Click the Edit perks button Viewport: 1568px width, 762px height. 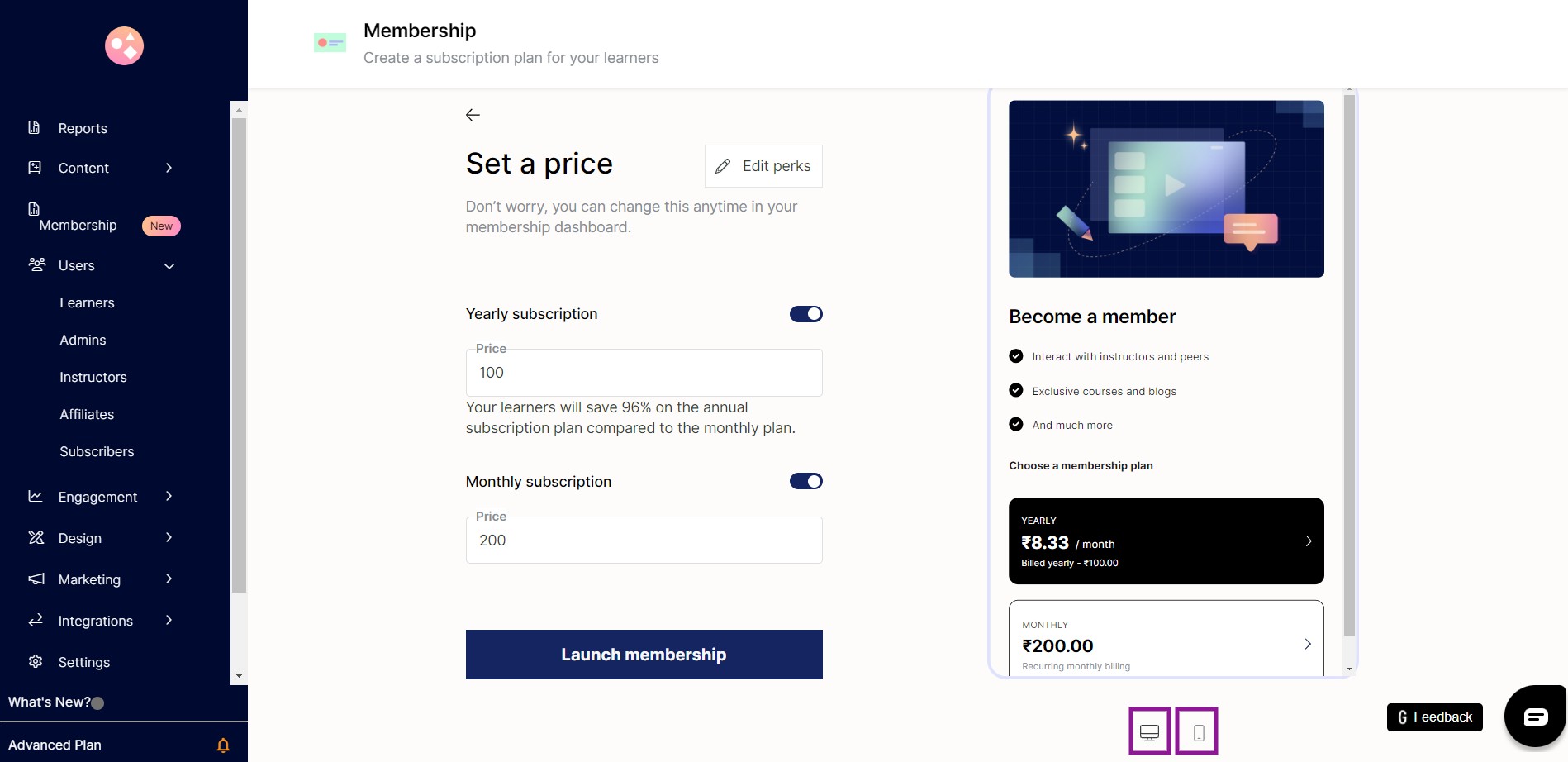(763, 166)
